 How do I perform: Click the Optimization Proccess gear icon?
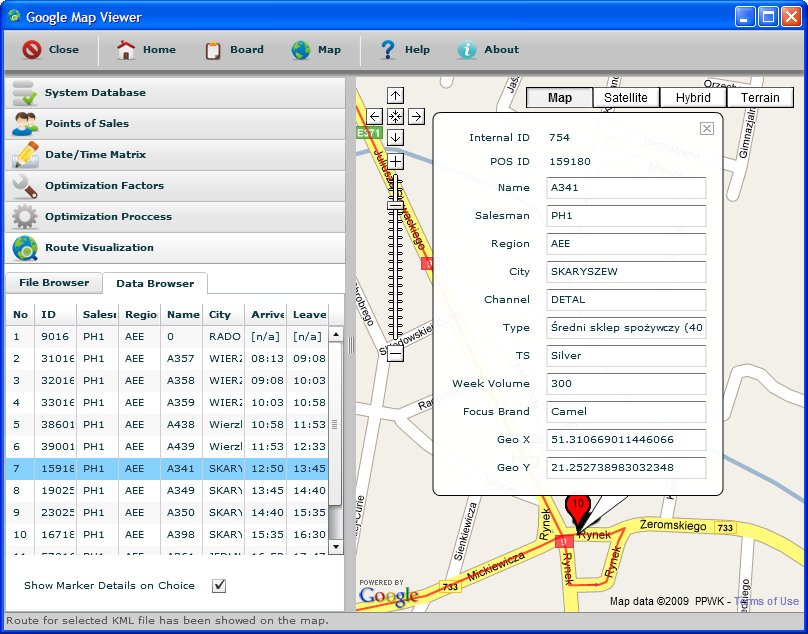pos(25,216)
